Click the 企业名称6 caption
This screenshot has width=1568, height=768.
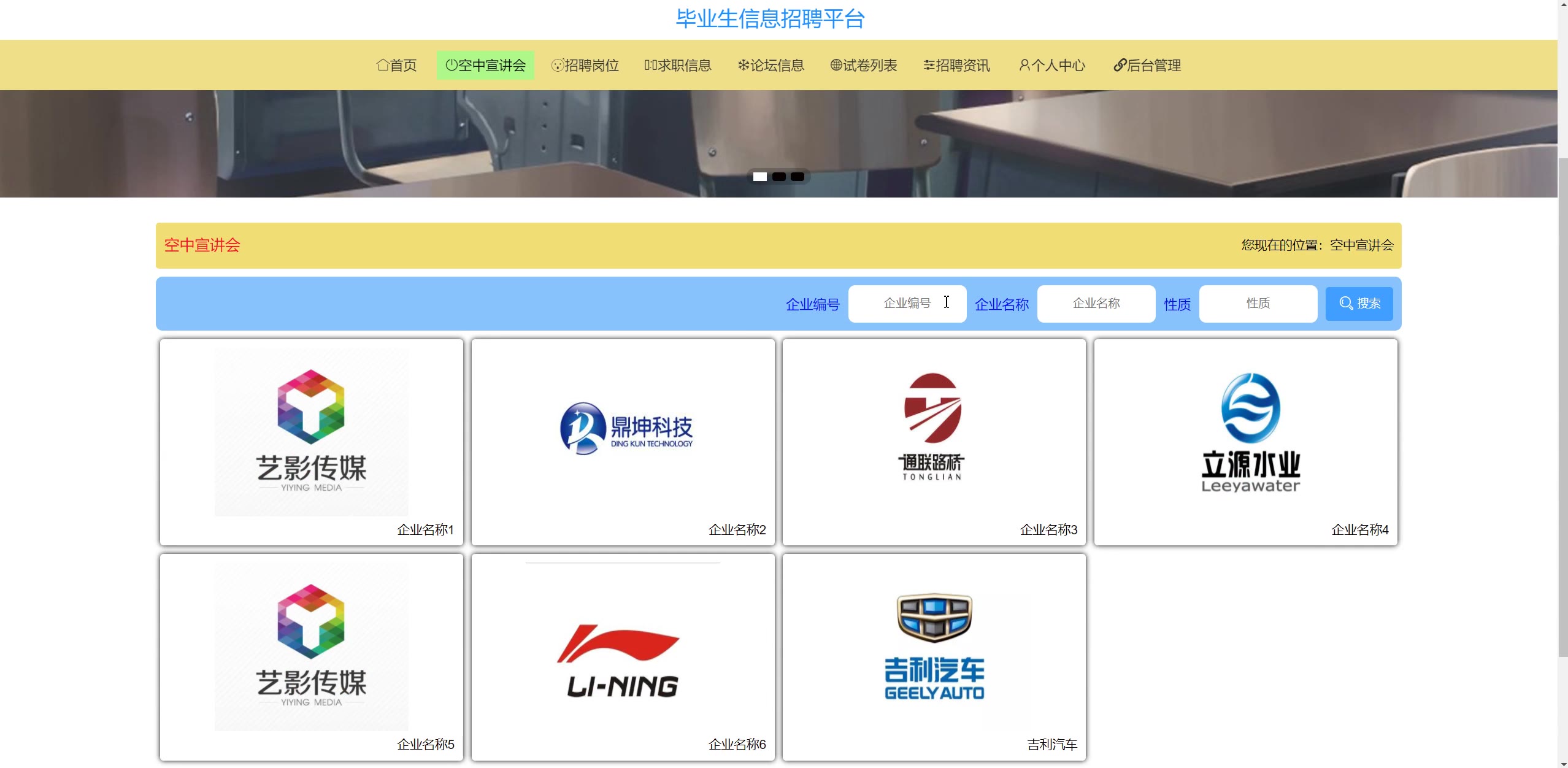pos(737,744)
